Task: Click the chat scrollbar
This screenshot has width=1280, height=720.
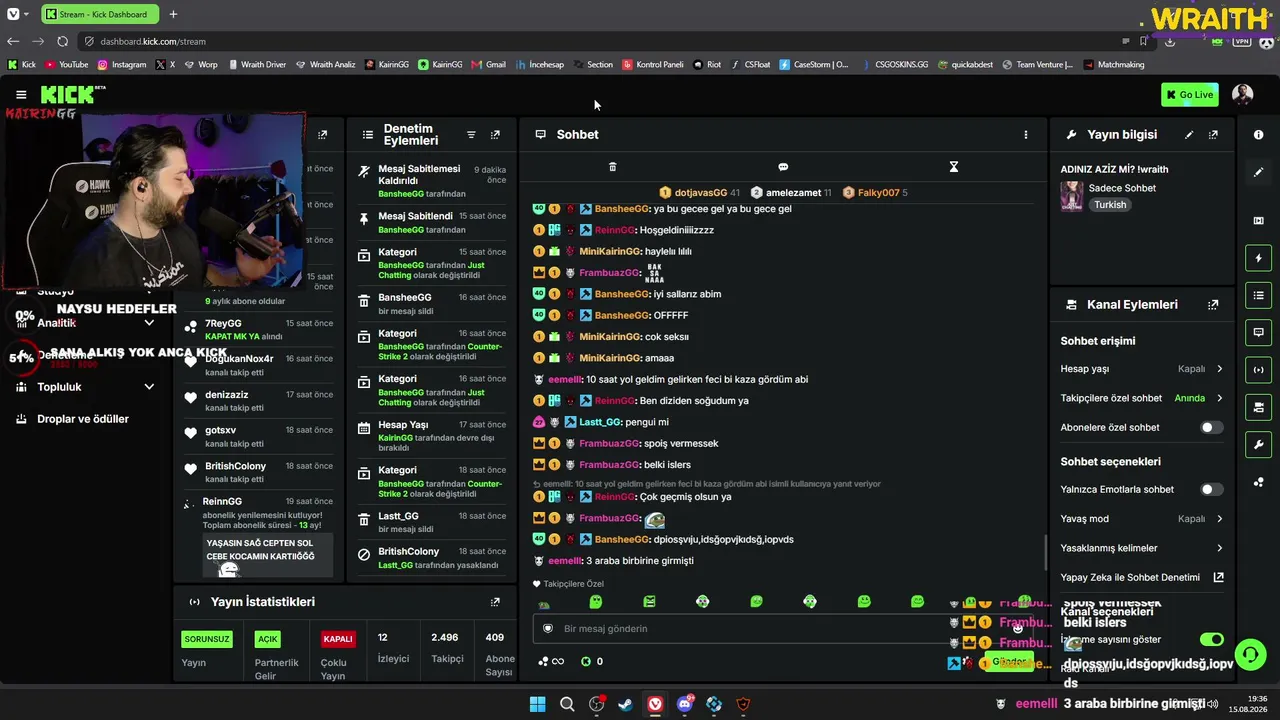Action: (1046, 551)
